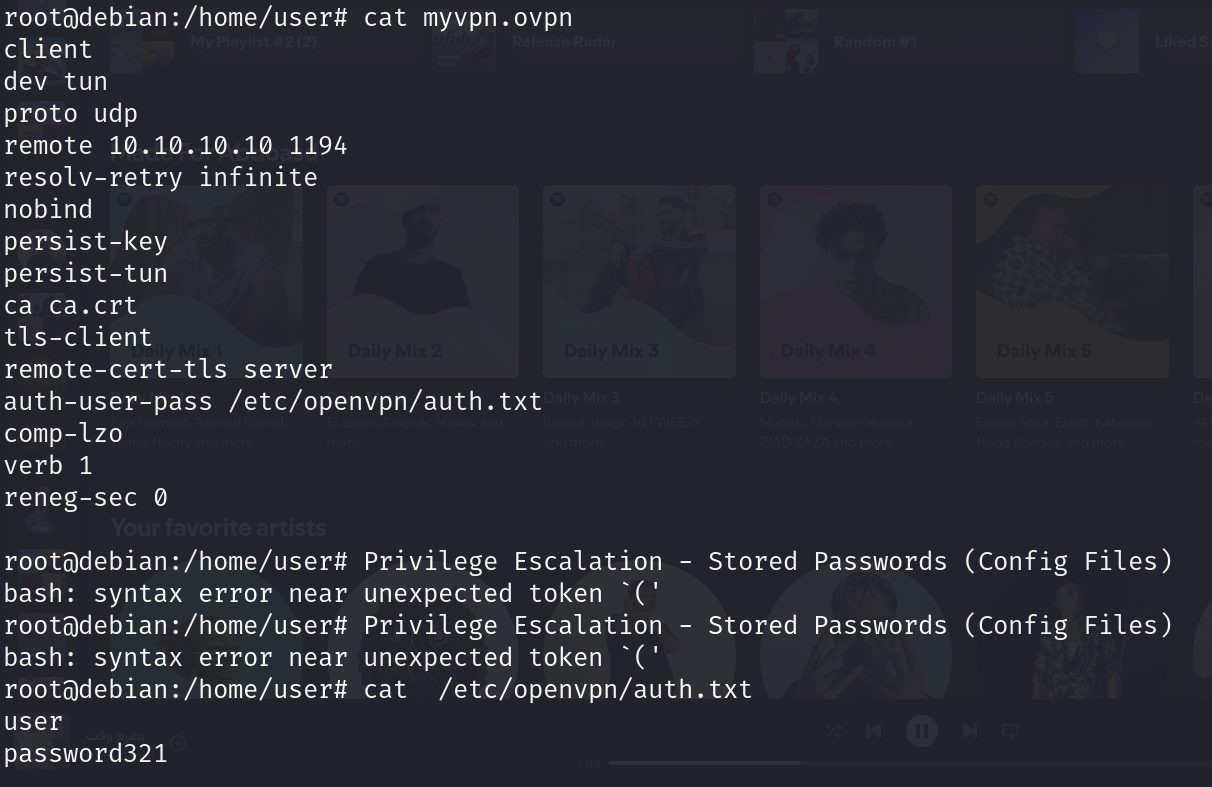
Task: Click the Spotify logo on Daily Mix 2
Action: [x=341, y=199]
